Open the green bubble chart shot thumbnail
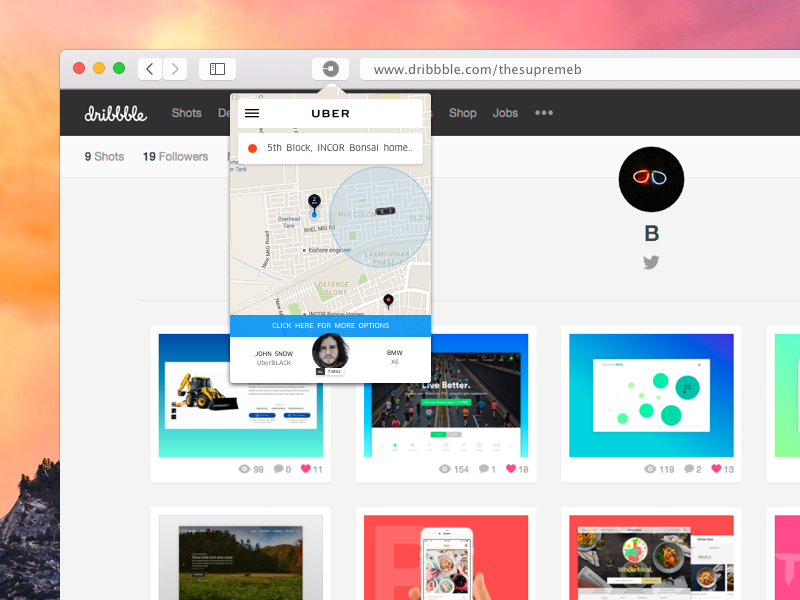 651,395
